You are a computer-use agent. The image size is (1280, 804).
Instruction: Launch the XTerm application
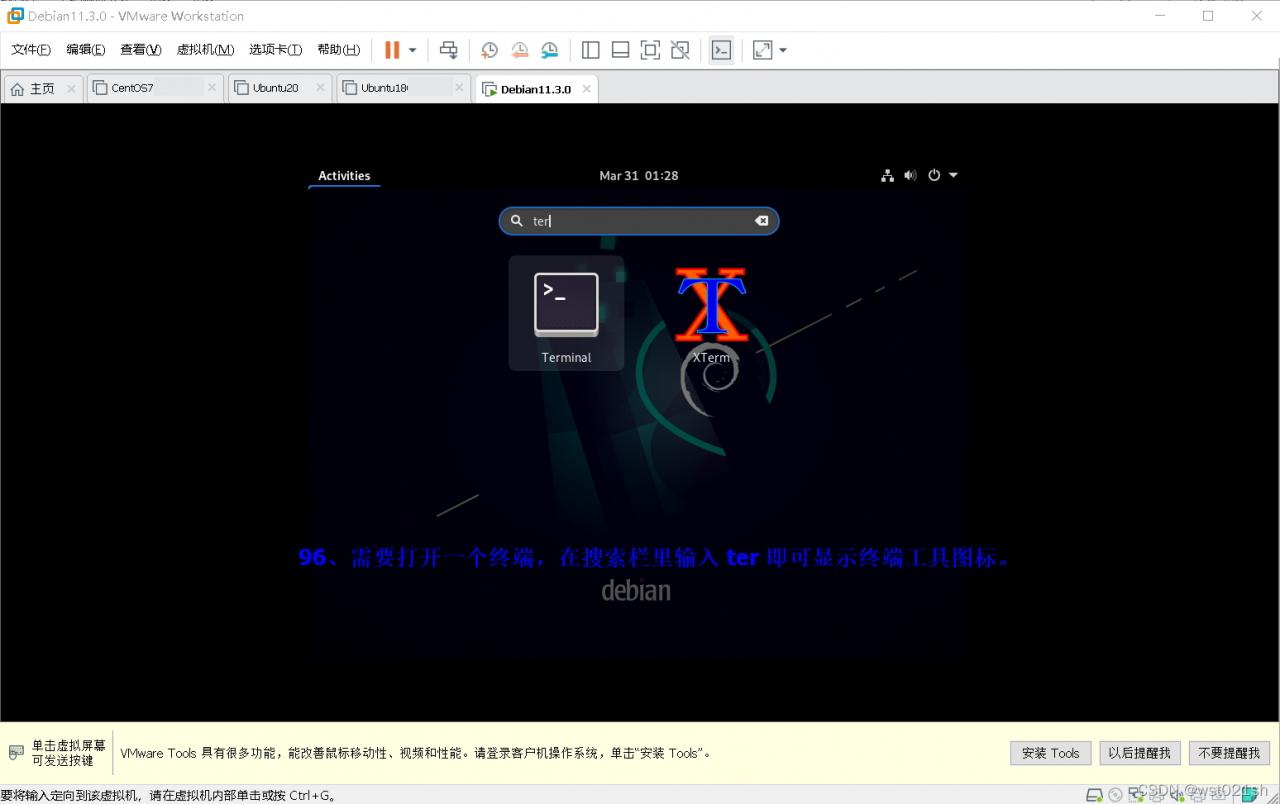click(x=711, y=313)
